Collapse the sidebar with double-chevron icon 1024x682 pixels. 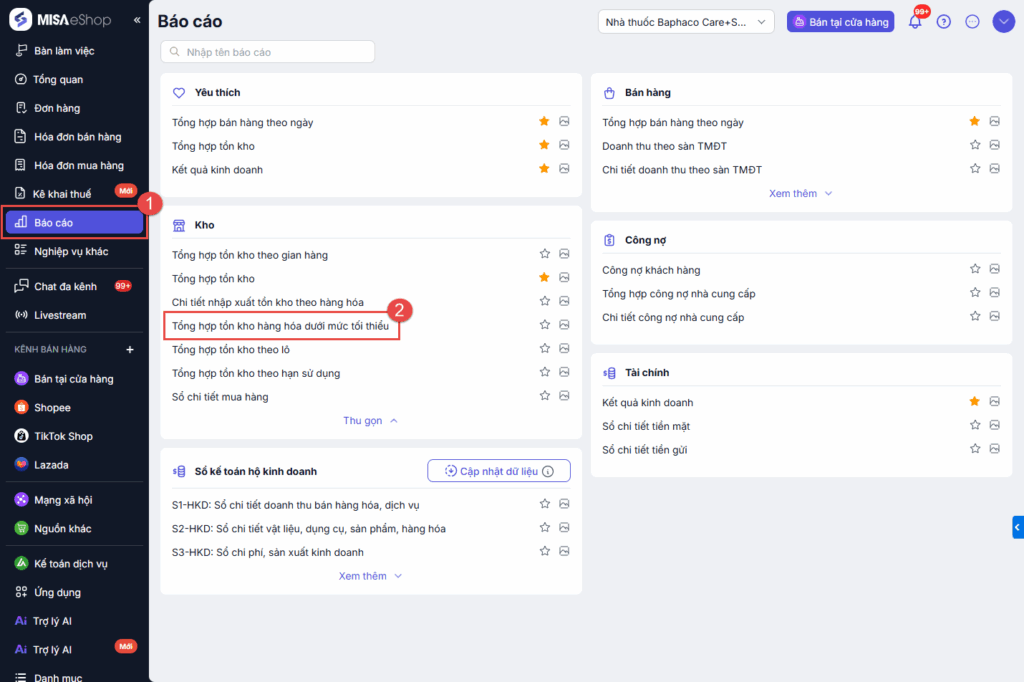(137, 20)
